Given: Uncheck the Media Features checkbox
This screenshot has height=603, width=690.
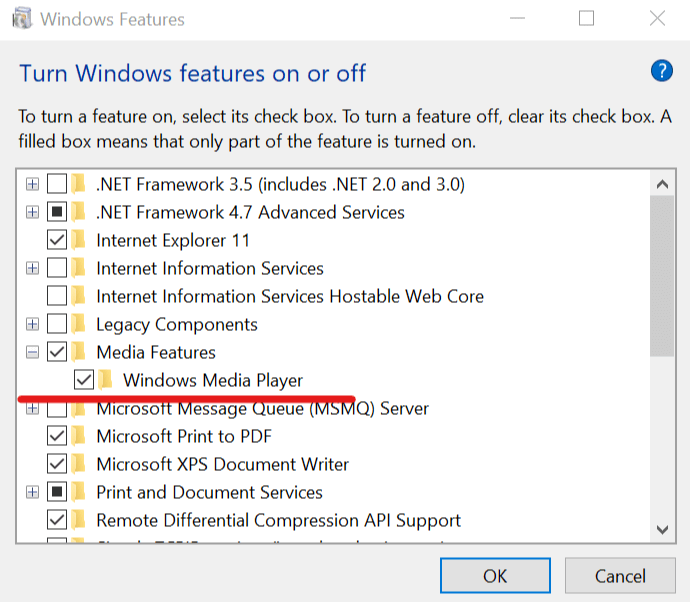Looking at the screenshot, I should 57,352.
